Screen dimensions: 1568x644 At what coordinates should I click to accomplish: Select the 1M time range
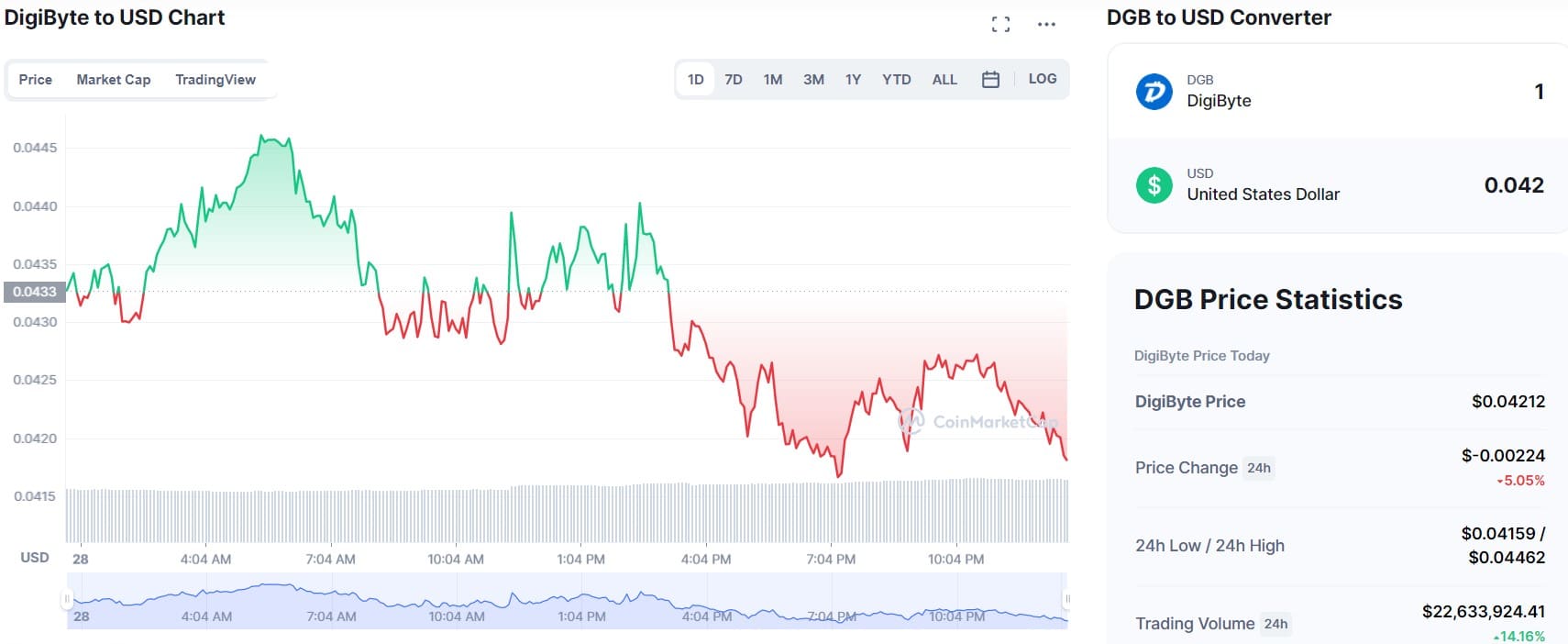point(773,80)
